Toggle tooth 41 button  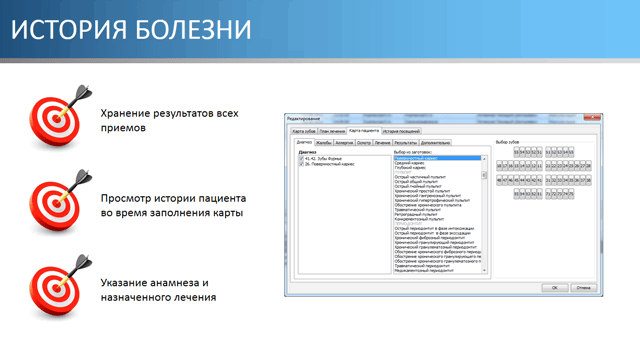[x=540, y=180]
